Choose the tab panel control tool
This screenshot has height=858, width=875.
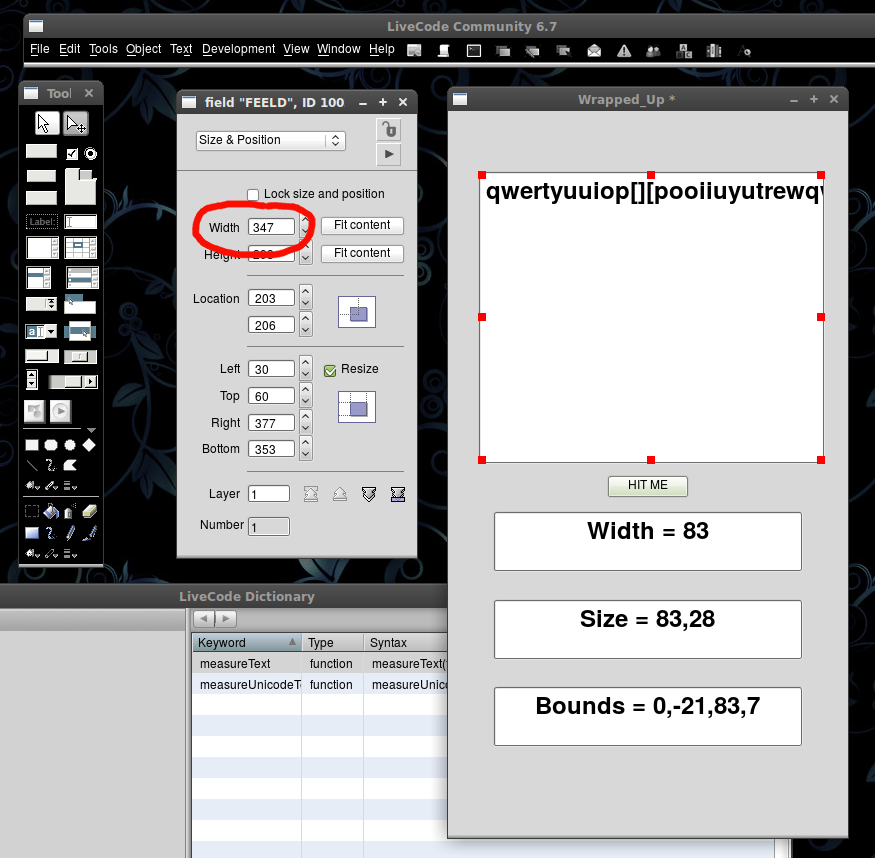click(x=80, y=186)
